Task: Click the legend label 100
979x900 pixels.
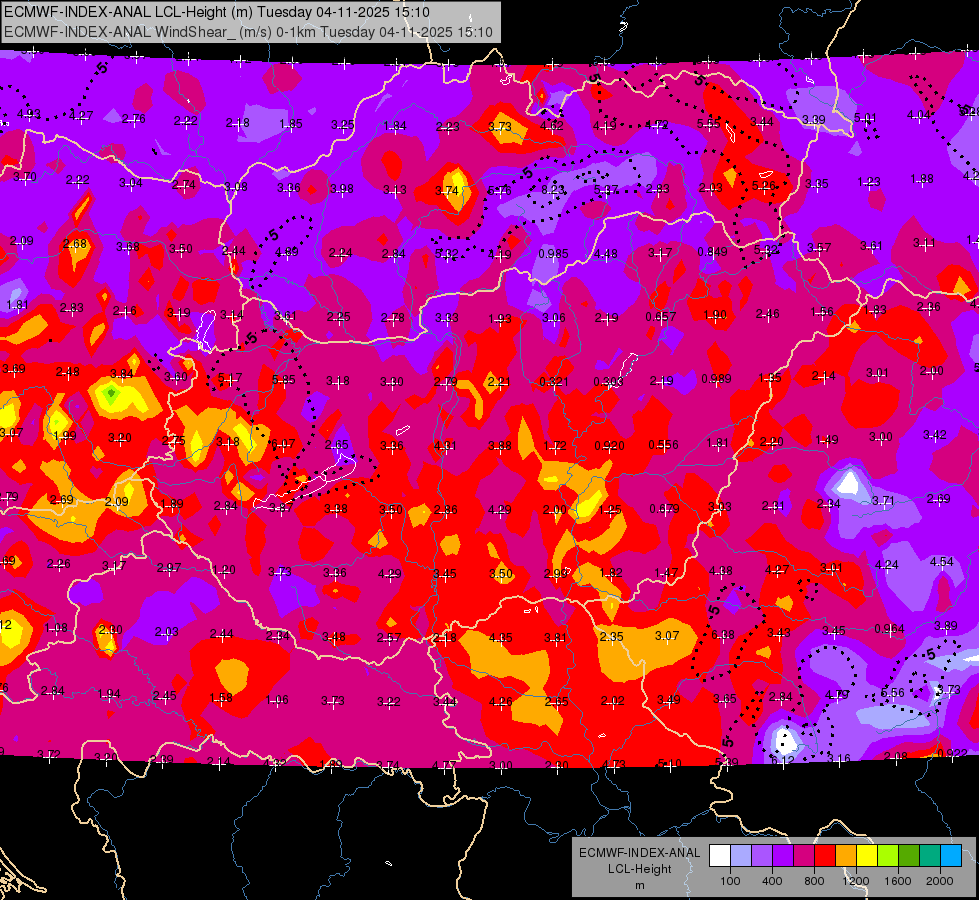Action: 730,881
